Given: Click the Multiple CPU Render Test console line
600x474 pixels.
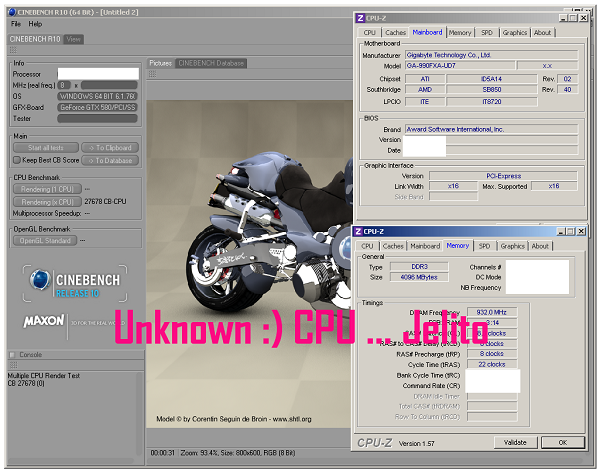Looking at the screenshot, I should pyautogui.click(x=44, y=376).
